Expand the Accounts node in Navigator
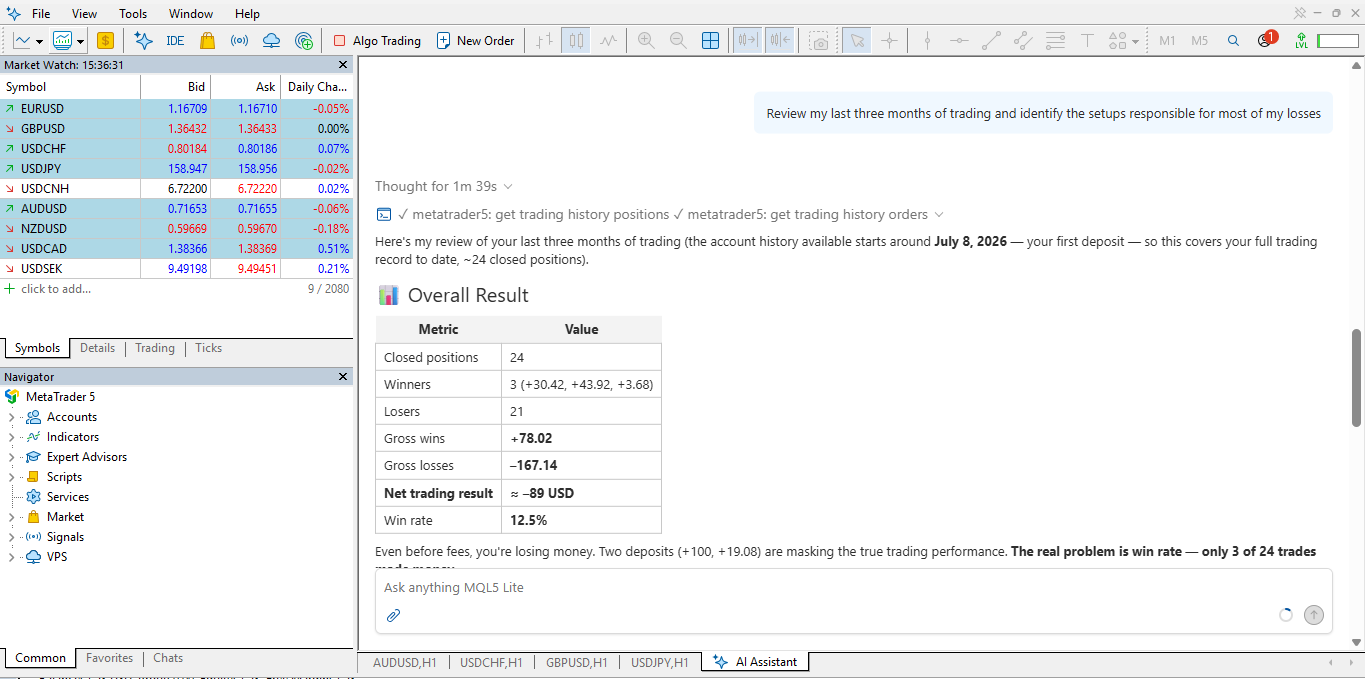 tap(11, 417)
